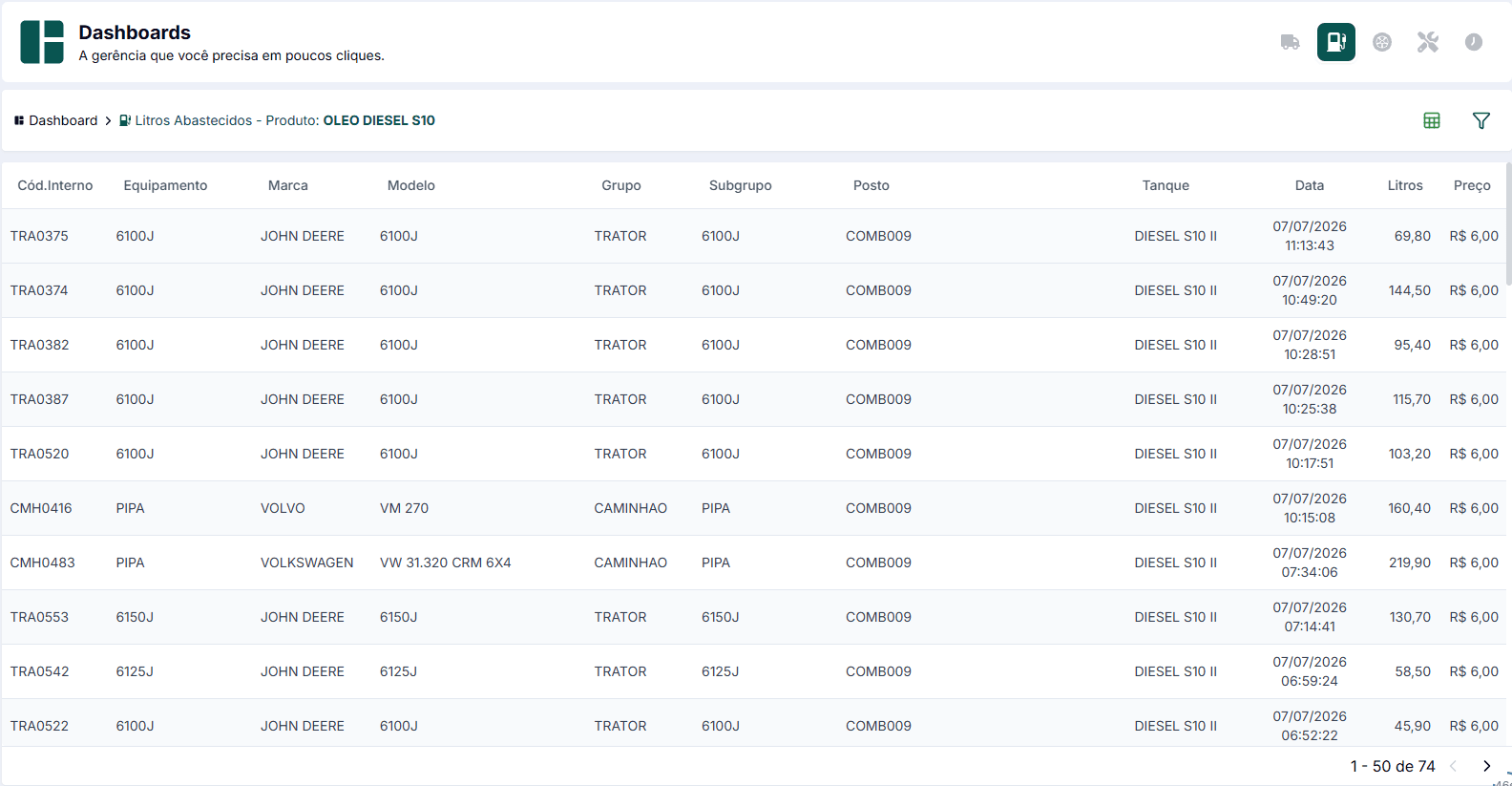The height and width of the screenshot is (786, 1512).
Task: Click the Dashboard breadcrumb link
Action: coord(56,120)
